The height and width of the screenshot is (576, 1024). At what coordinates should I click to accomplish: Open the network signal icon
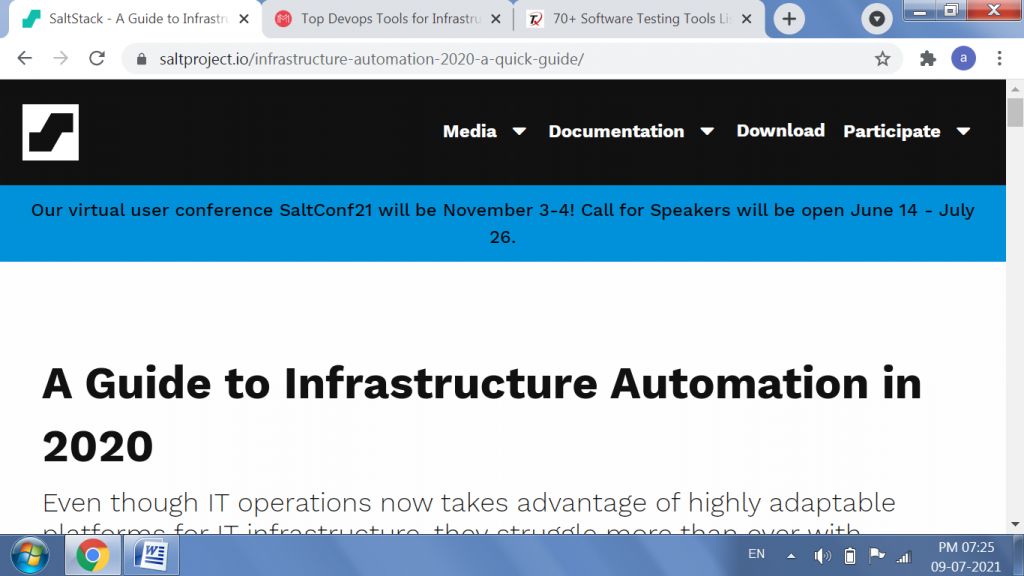tap(904, 556)
